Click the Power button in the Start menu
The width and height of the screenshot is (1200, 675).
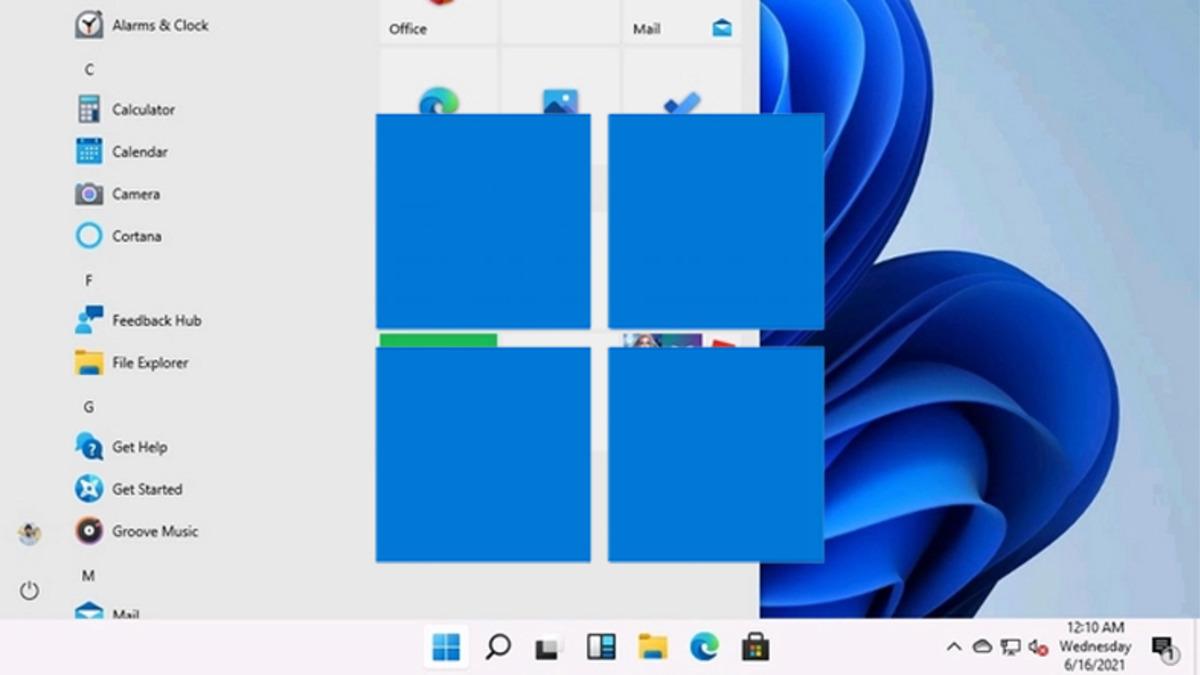point(29,591)
